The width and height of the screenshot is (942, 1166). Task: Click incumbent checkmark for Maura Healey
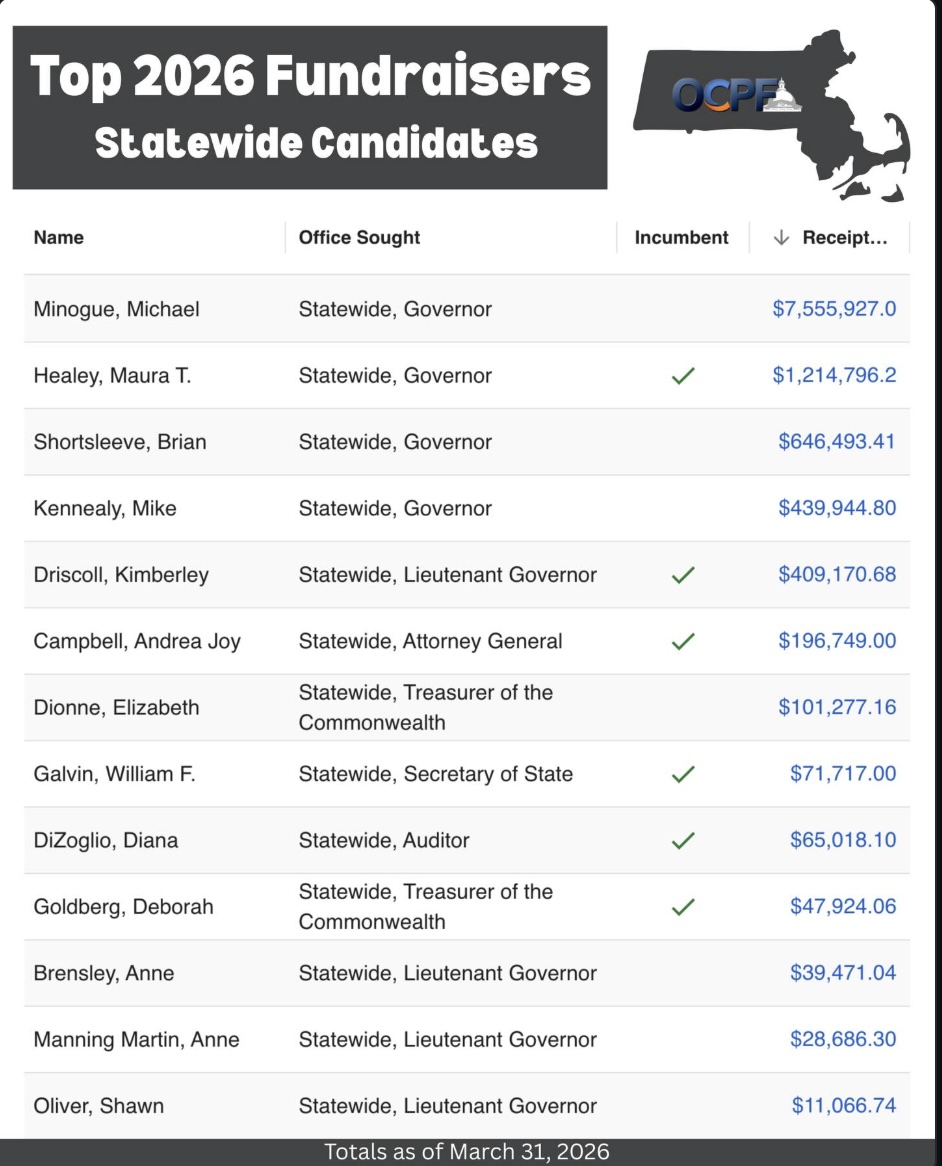pos(682,377)
